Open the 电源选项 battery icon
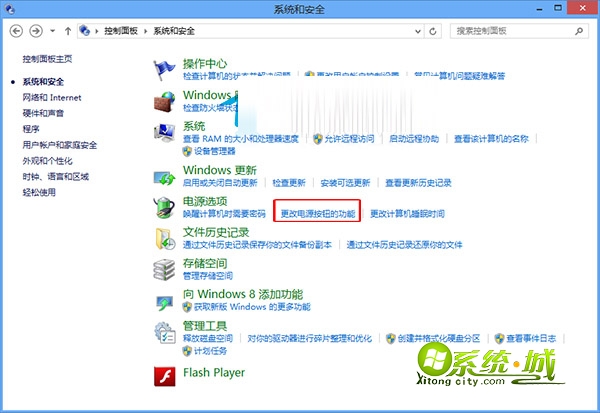 pos(164,207)
